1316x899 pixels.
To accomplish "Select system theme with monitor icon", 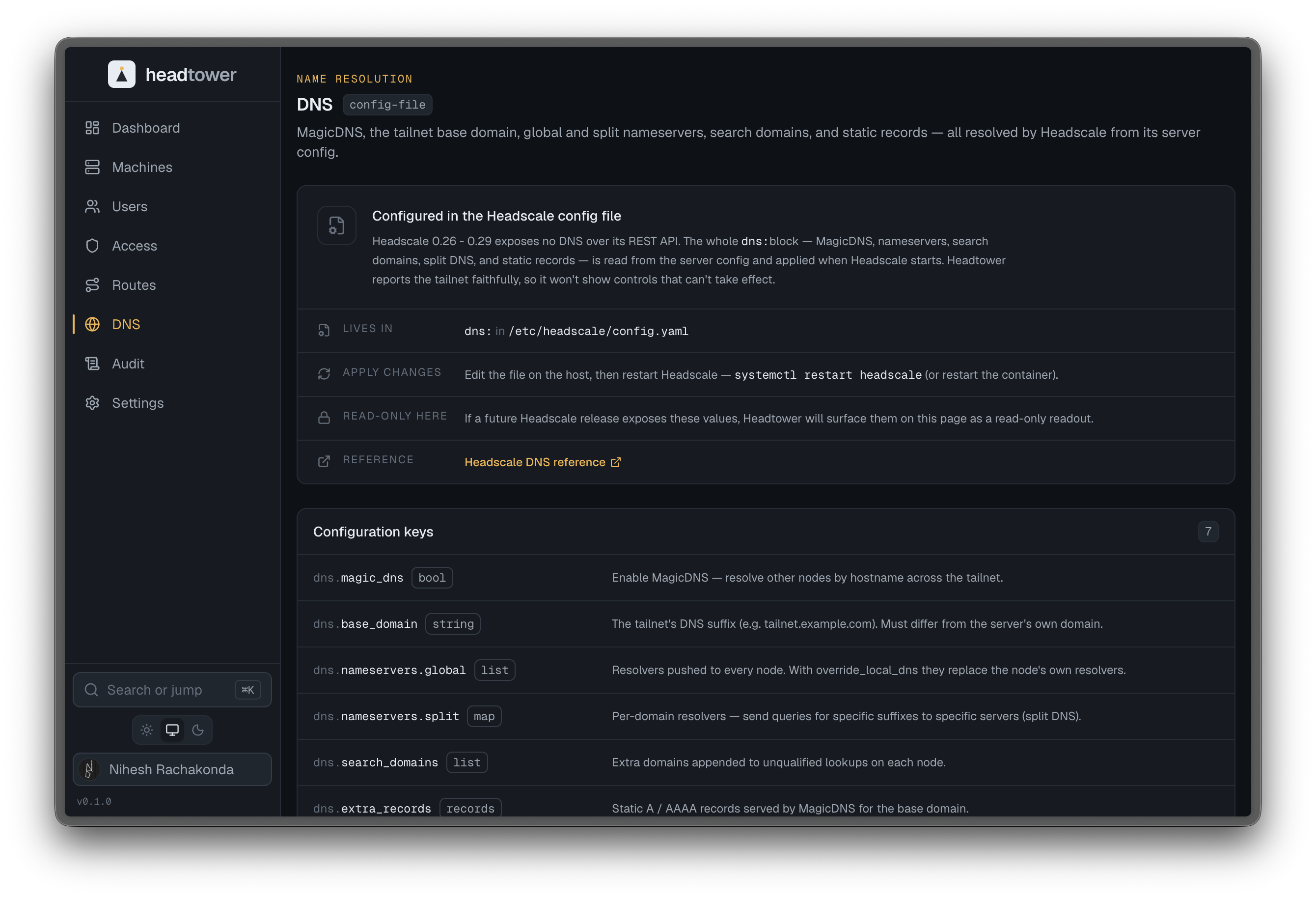I will (x=172, y=730).
